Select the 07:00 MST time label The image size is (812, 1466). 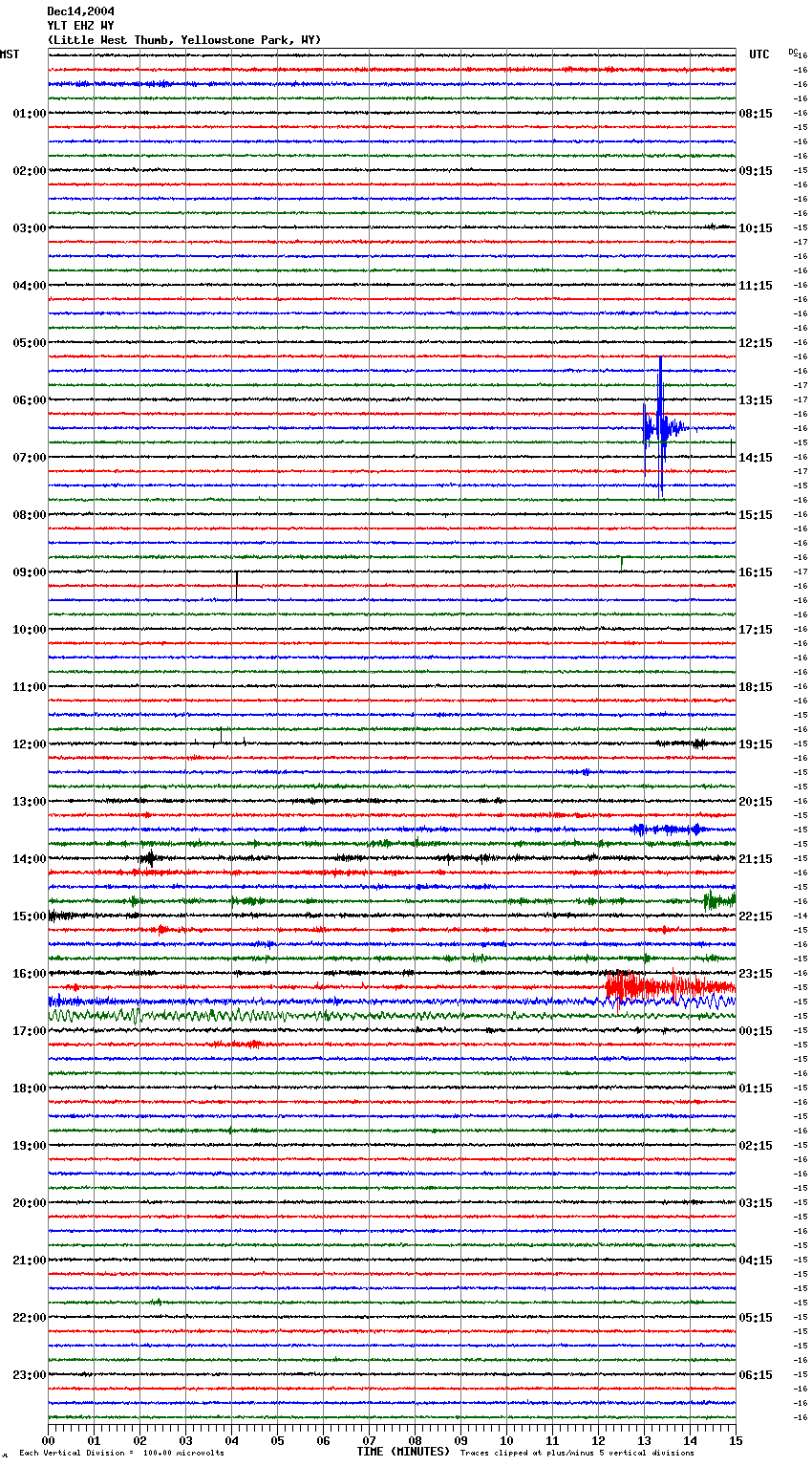pyautogui.click(x=30, y=458)
